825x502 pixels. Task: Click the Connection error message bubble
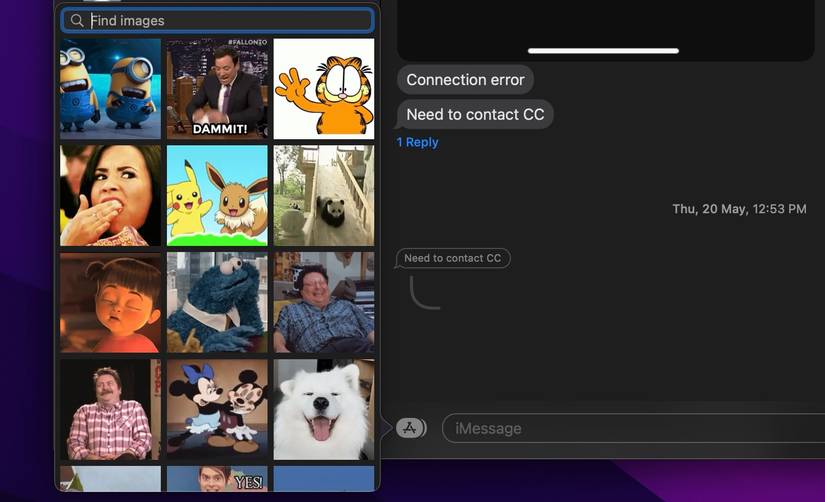[x=465, y=80]
